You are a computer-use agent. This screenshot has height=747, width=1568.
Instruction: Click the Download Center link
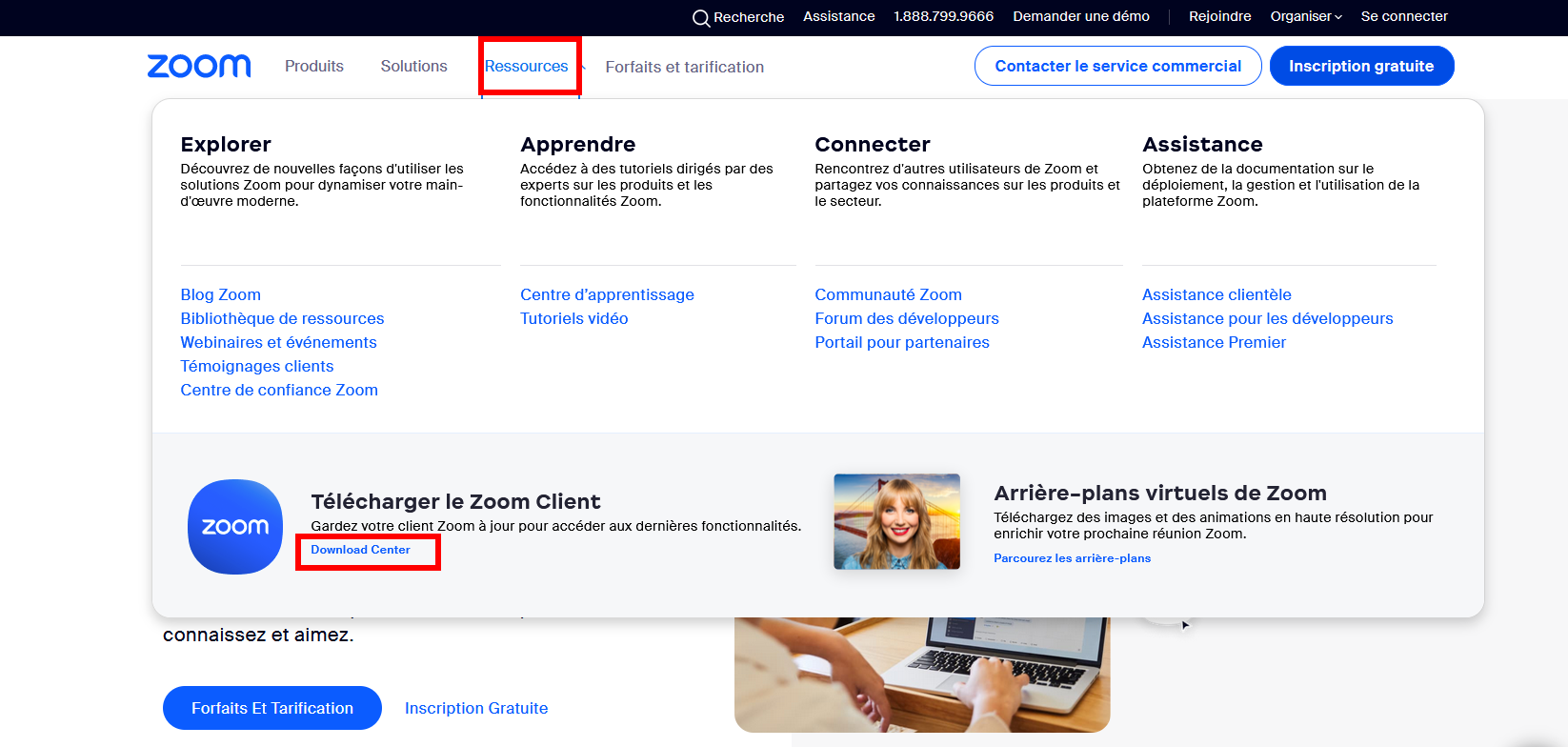tap(360, 550)
